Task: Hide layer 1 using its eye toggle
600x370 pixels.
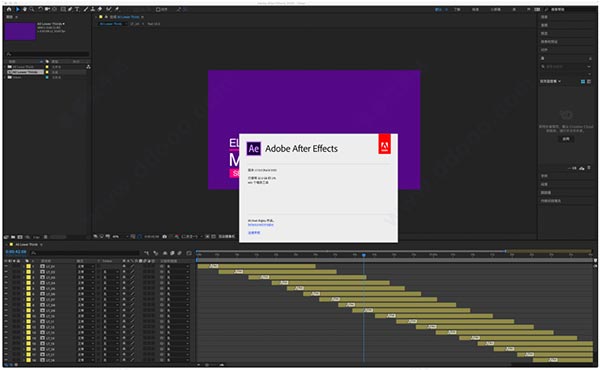Action: point(6,266)
